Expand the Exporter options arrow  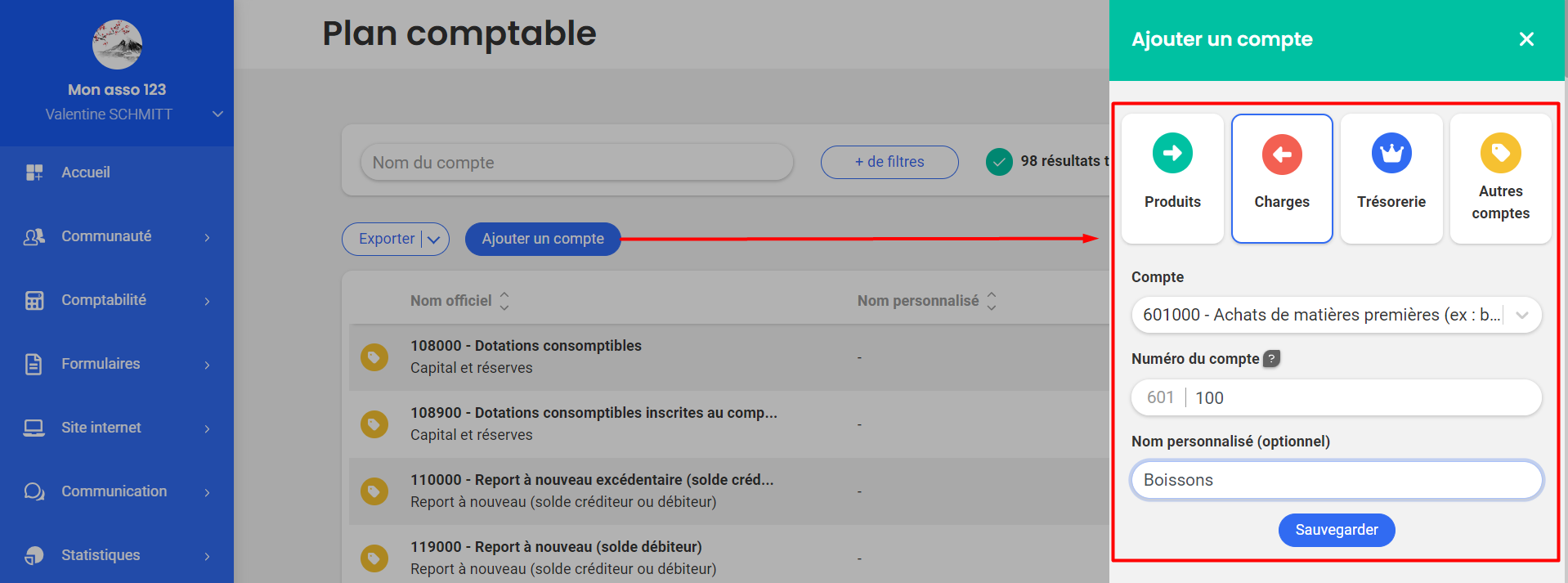(x=434, y=240)
